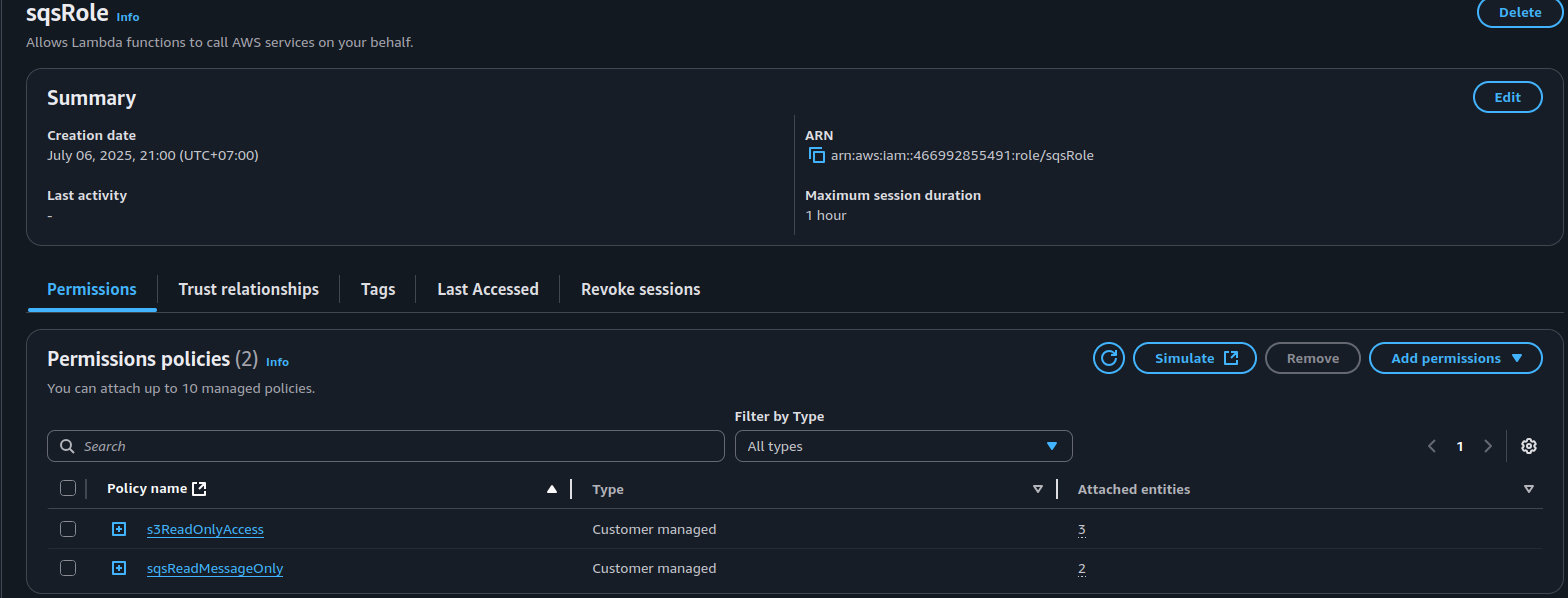Open table preferences gear icon
This screenshot has height=598, width=1568.
click(1528, 446)
